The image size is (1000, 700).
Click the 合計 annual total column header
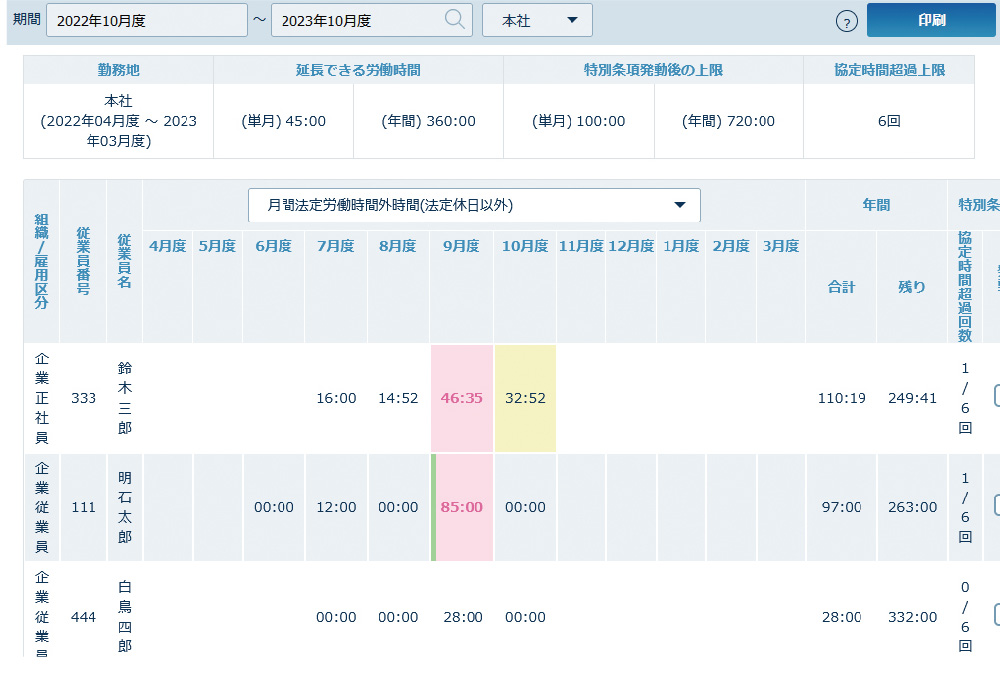[x=841, y=287]
